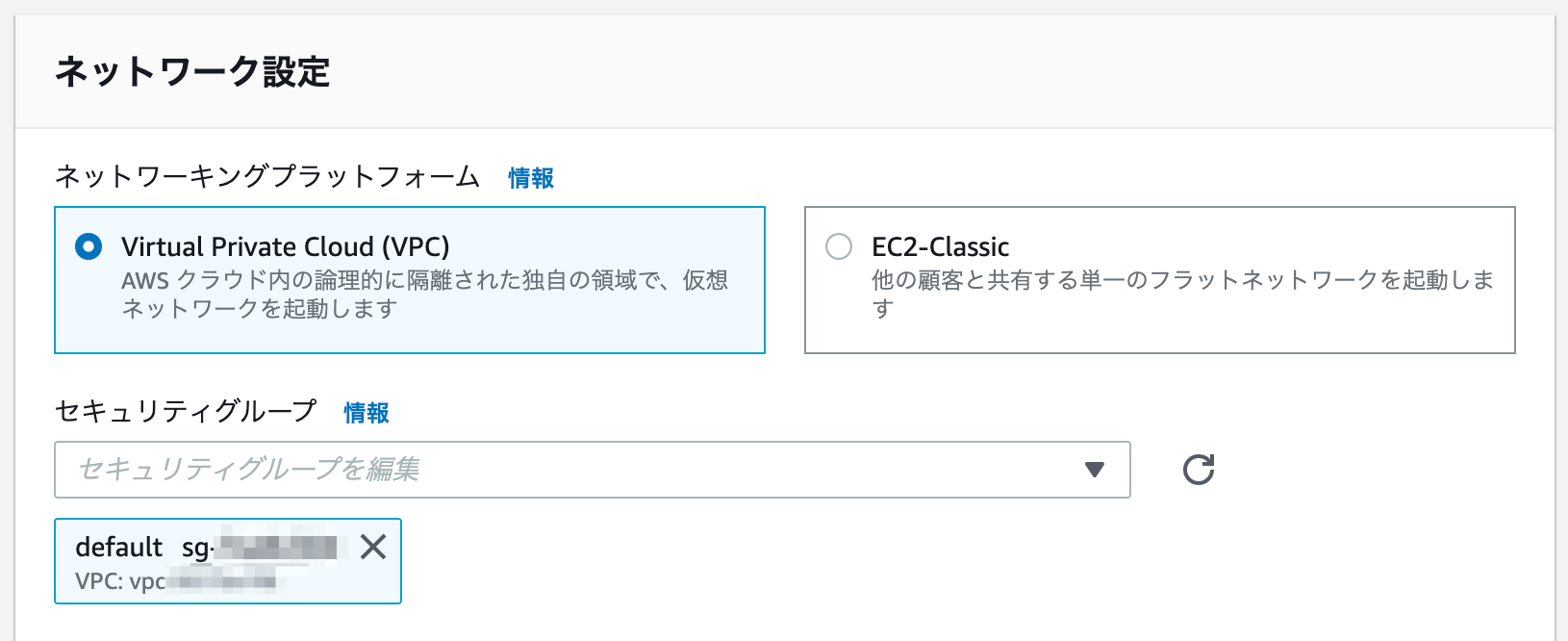
Task: Click the セキュリティグループ field label
Action: (x=186, y=412)
